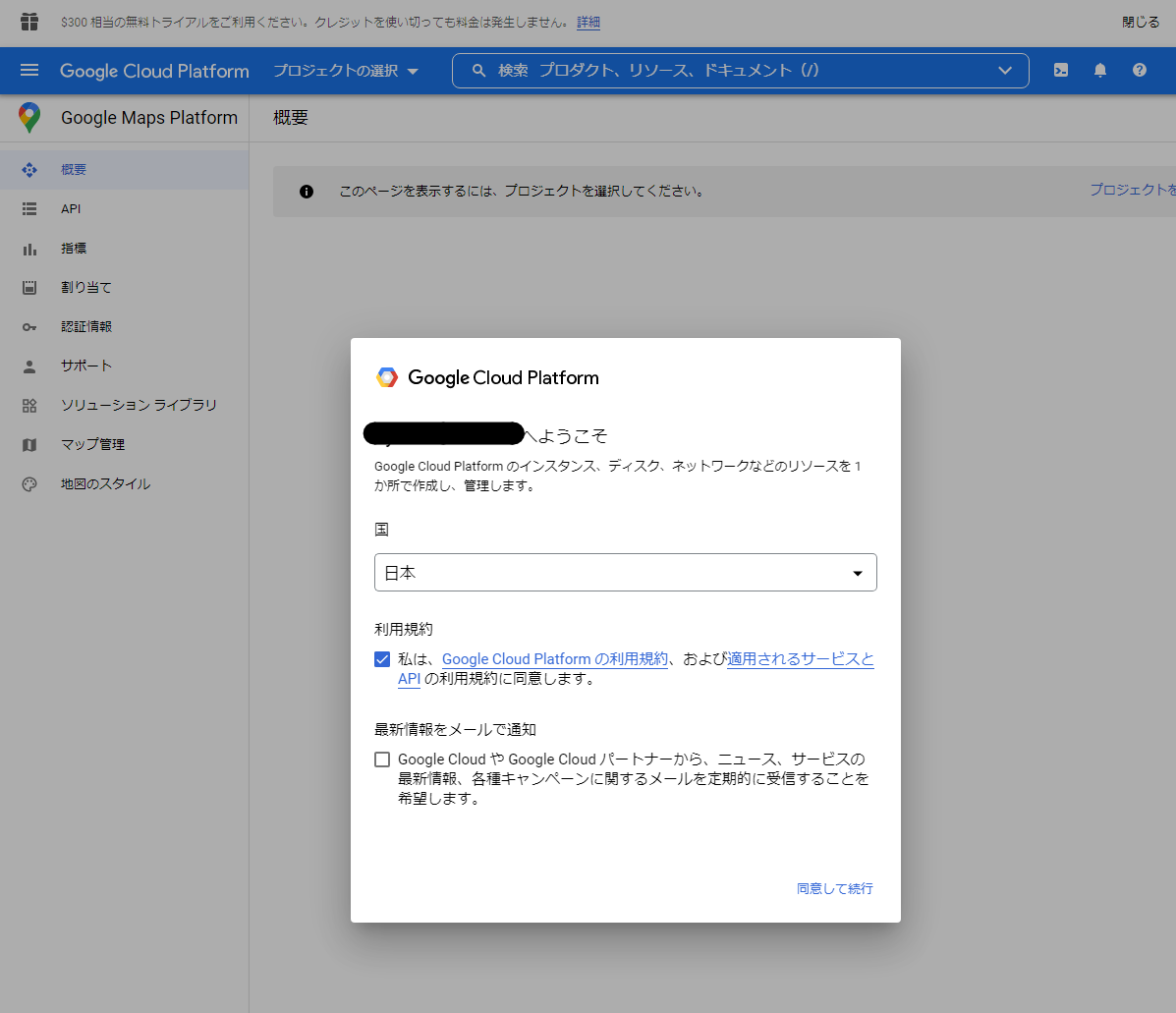Viewport: 1176px width, 1013px height.
Task: Select 概要 in the sidebar menu
Action: click(x=125, y=169)
